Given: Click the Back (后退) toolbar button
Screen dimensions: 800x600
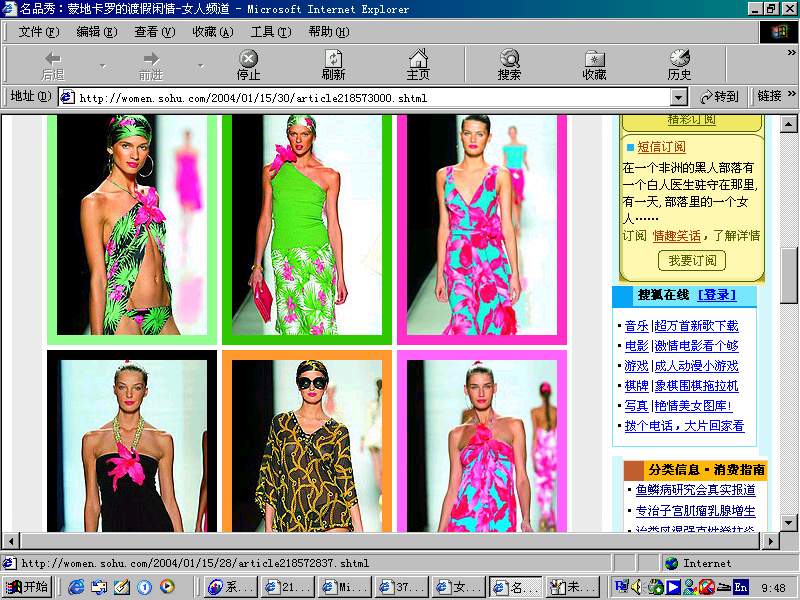Looking at the screenshot, I should tap(53, 65).
